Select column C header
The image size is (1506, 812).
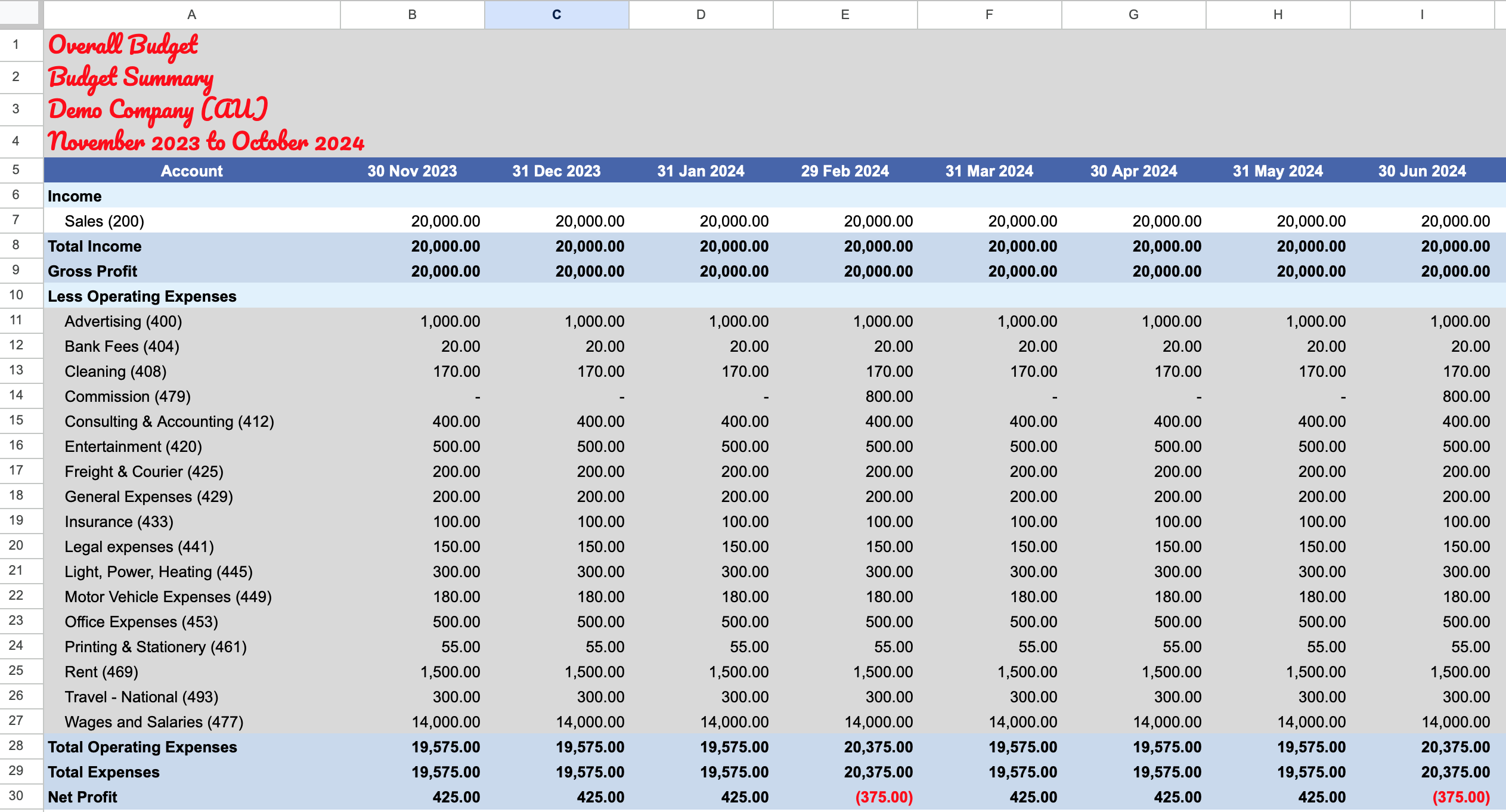click(556, 14)
